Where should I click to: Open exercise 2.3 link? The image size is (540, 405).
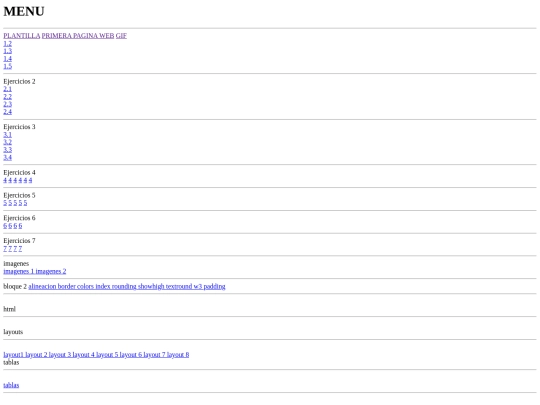click(x=8, y=104)
